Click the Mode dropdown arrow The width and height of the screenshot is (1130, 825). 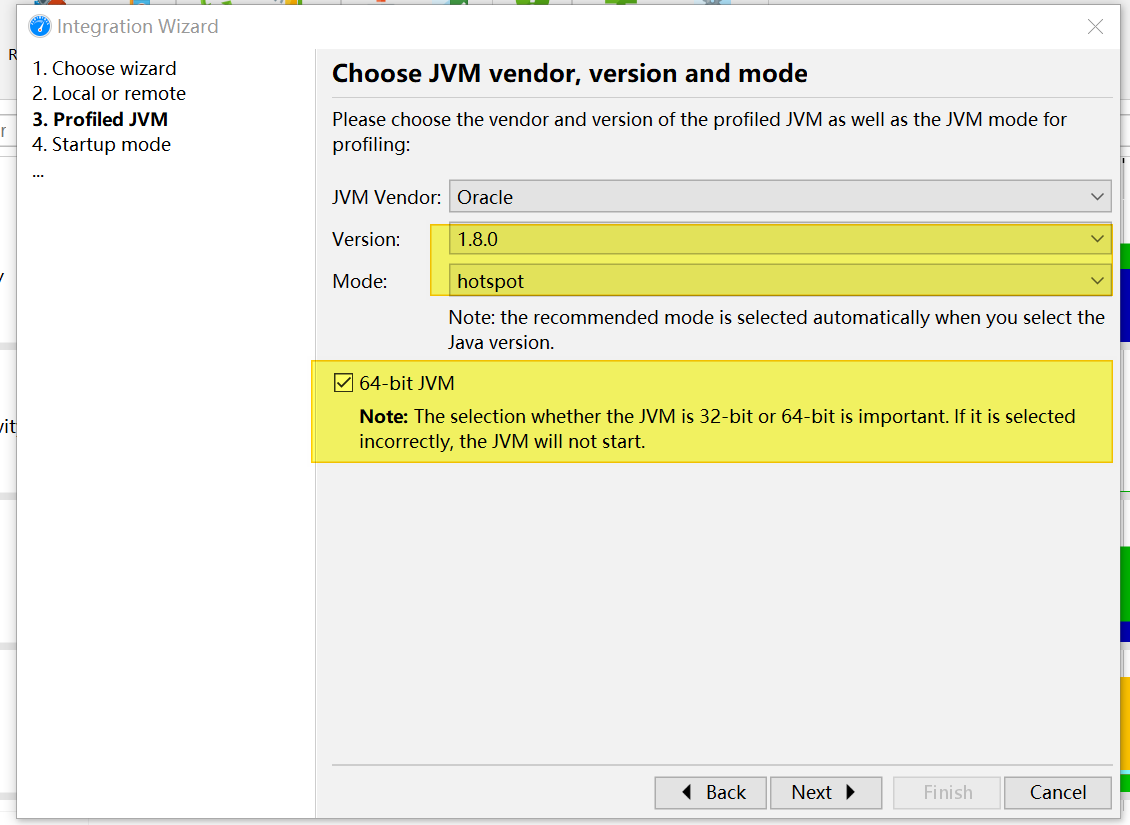click(1097, 281)
